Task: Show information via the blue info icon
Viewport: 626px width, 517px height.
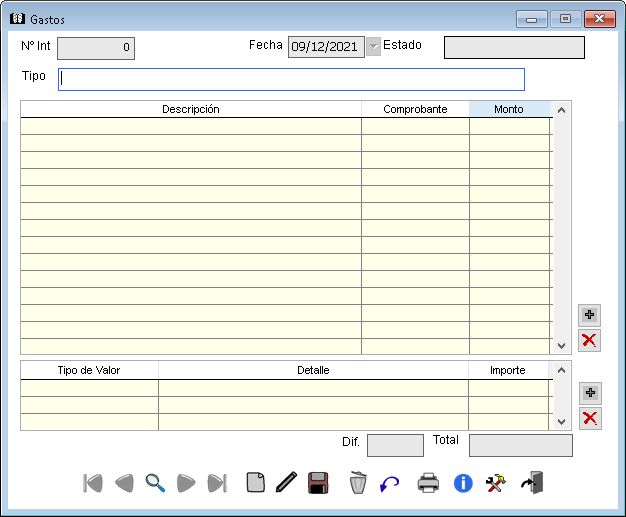Action: [463, 483]
